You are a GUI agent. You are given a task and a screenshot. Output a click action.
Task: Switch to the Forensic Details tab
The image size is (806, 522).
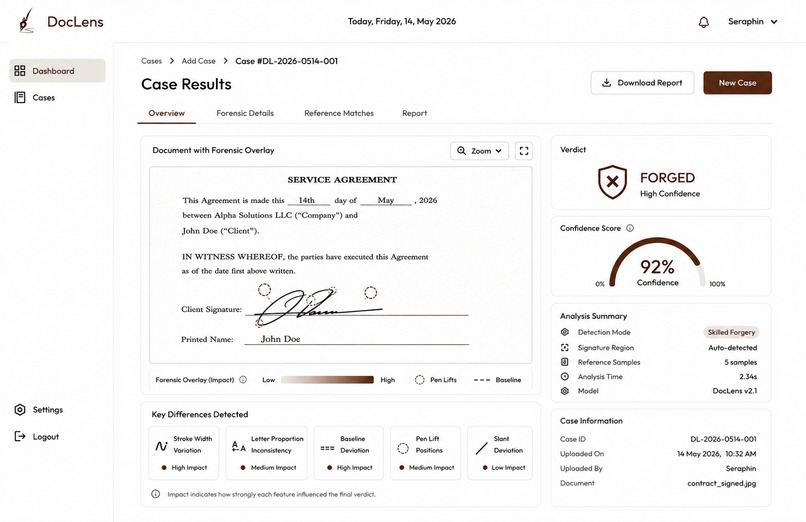click(245, 113)
